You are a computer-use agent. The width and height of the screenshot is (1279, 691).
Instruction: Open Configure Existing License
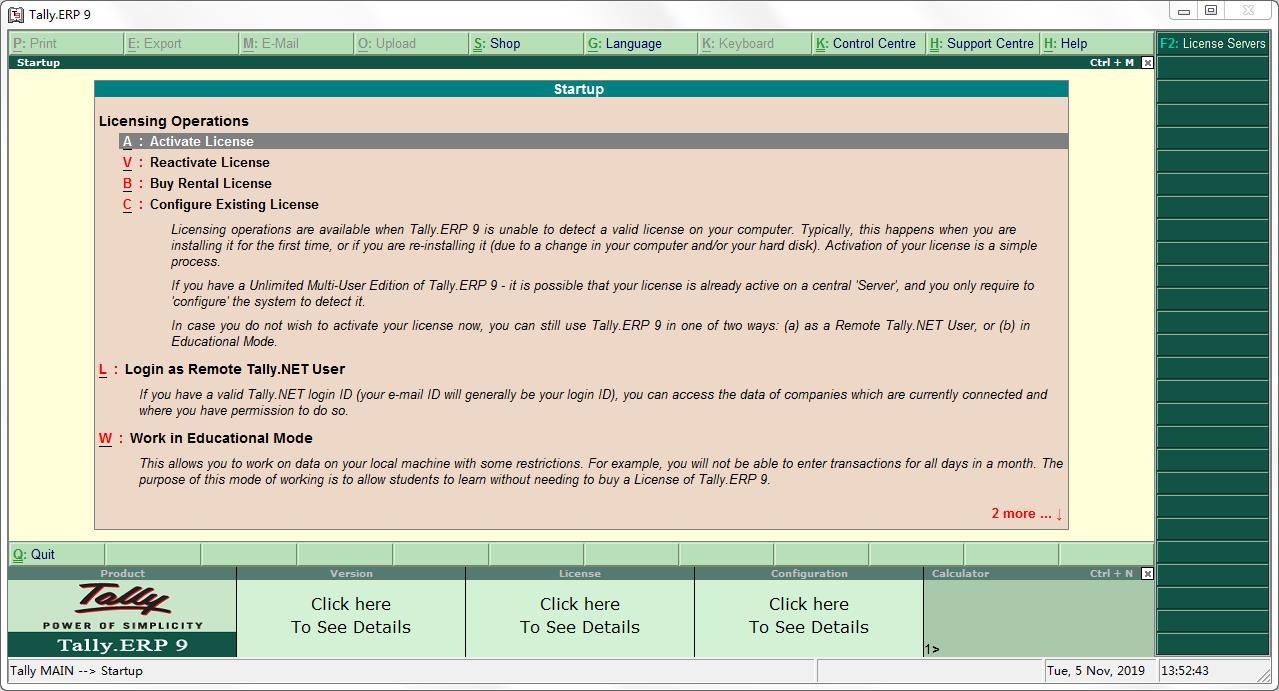233,205
